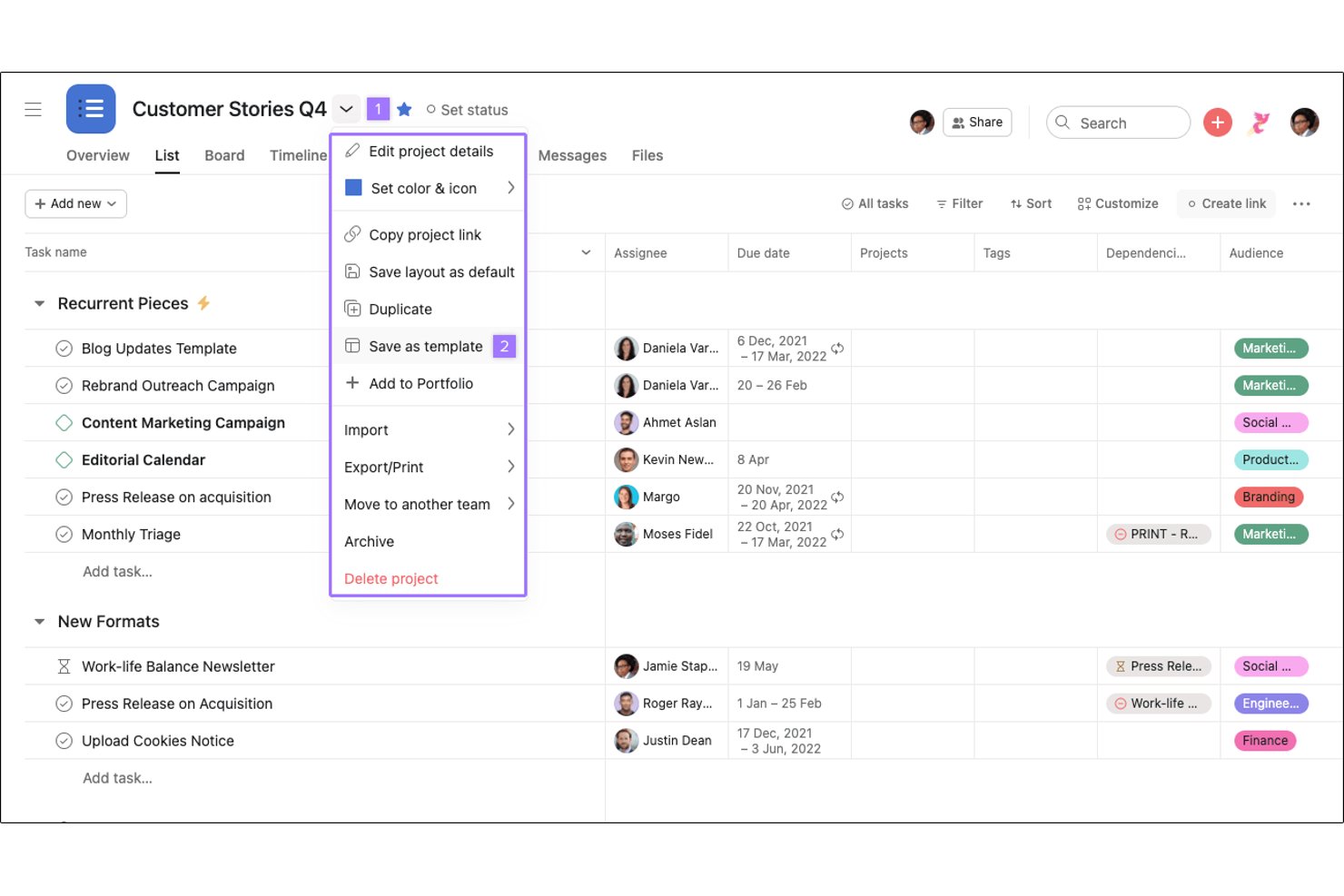Click the lightning bolt beside Recurrent Pieces

pos(203,303)
